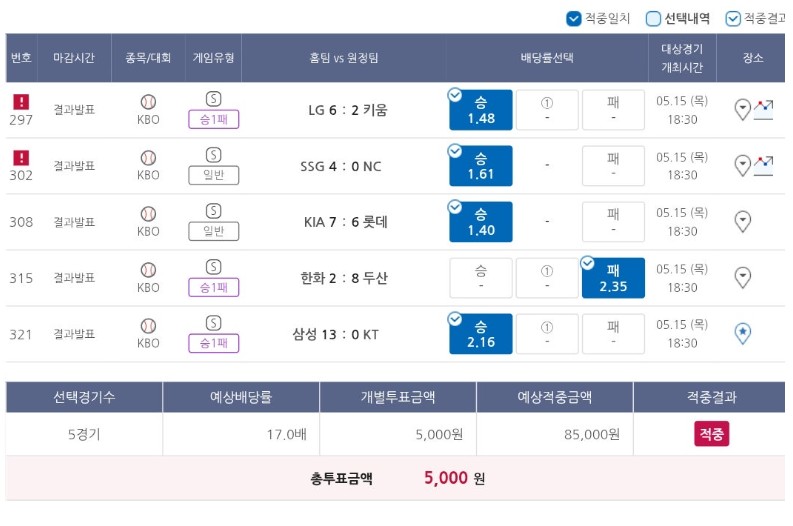Select the 패 2.35 odds for 두산
Image resolution: width=793 pixels, height=526 pixels.
point(613,278)
